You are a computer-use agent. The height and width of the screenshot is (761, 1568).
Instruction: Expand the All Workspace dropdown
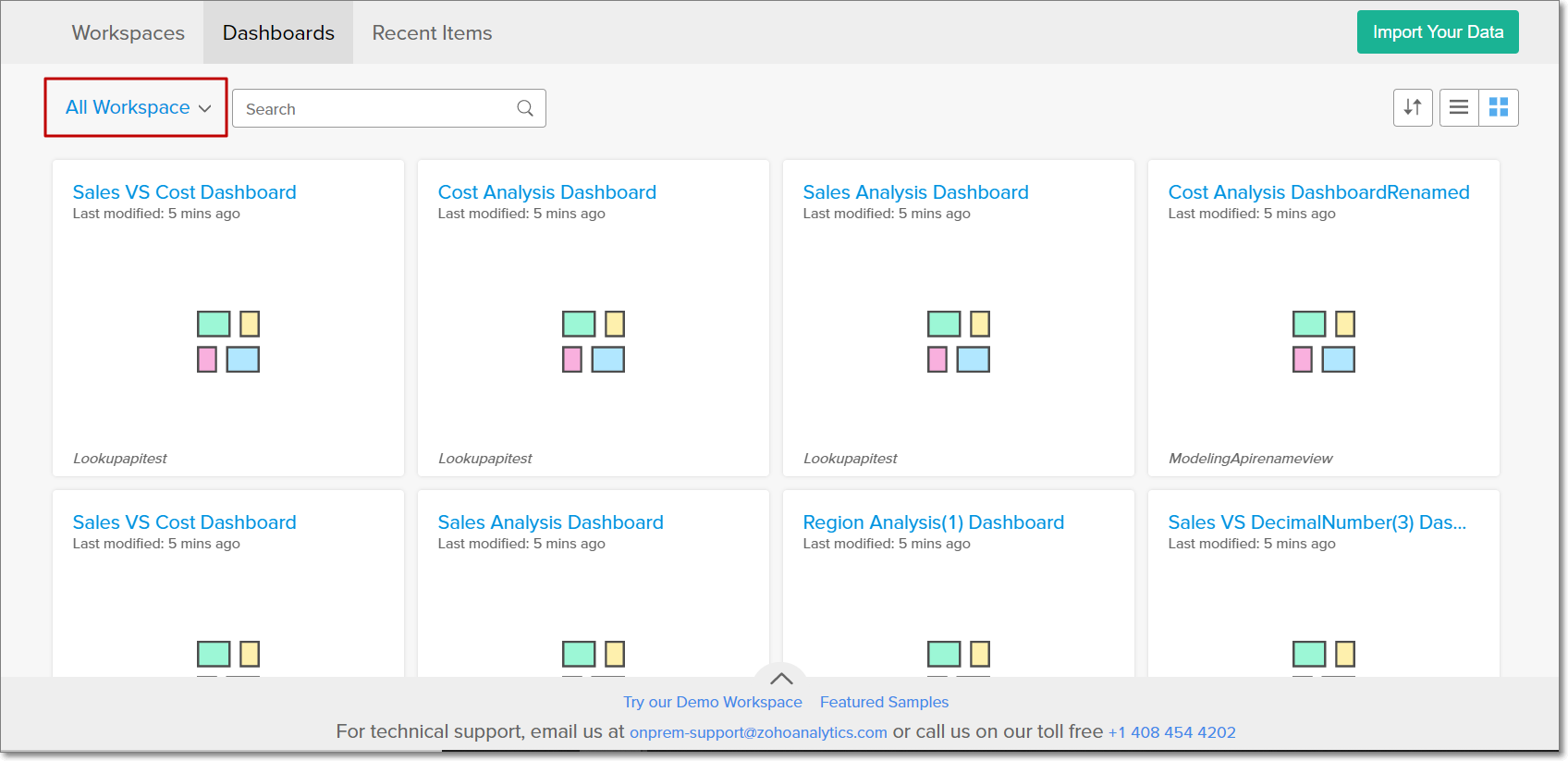137,107
